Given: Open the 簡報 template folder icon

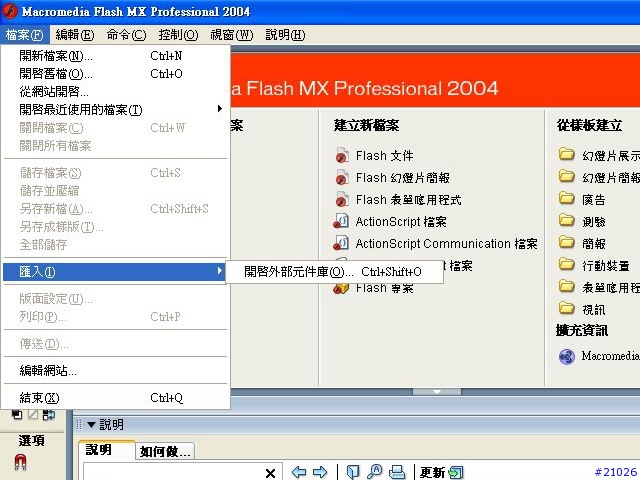Looking at the screenshot, I should pyautogui.click(x=567, y=242).
